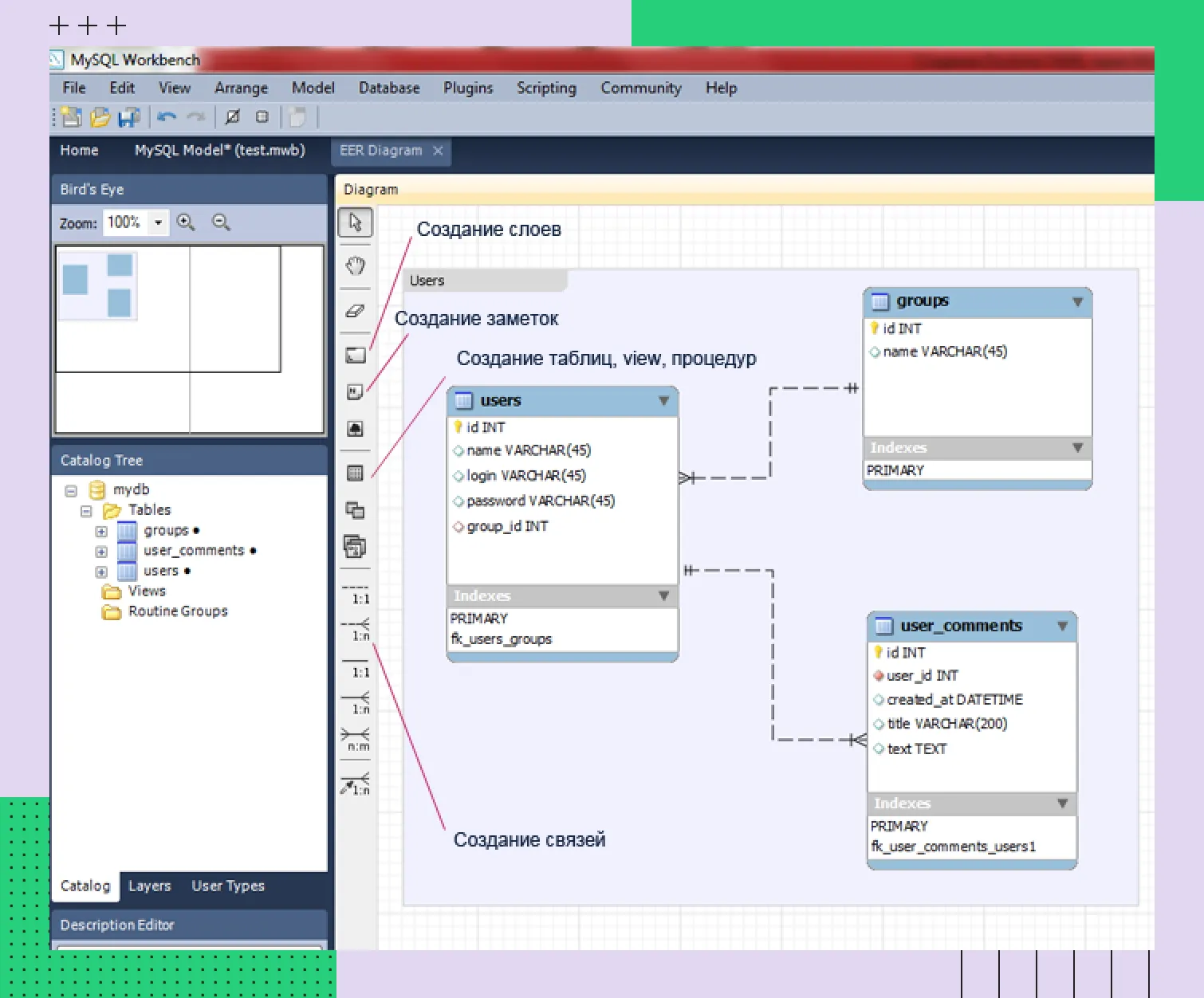Expand the groups table in Catalog Tree

101,531
